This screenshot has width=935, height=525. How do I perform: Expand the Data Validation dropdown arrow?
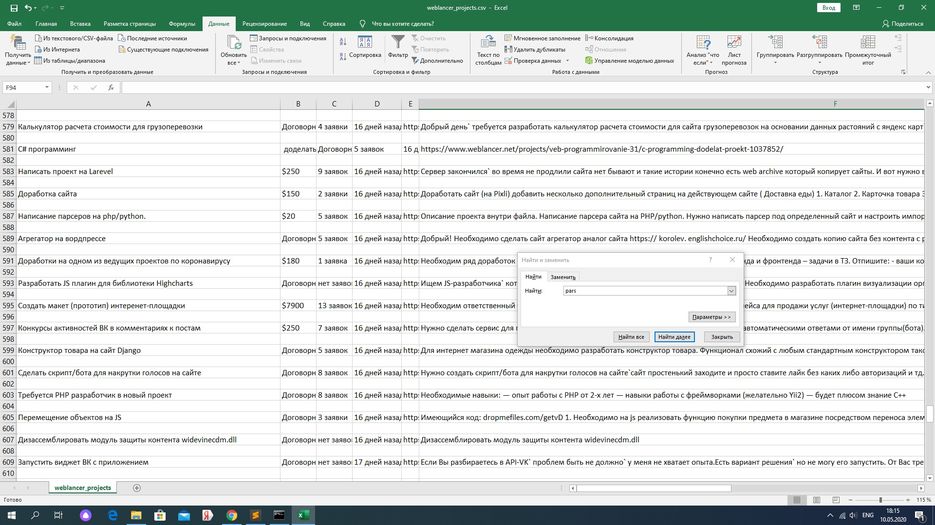click(x=568, y=60)
